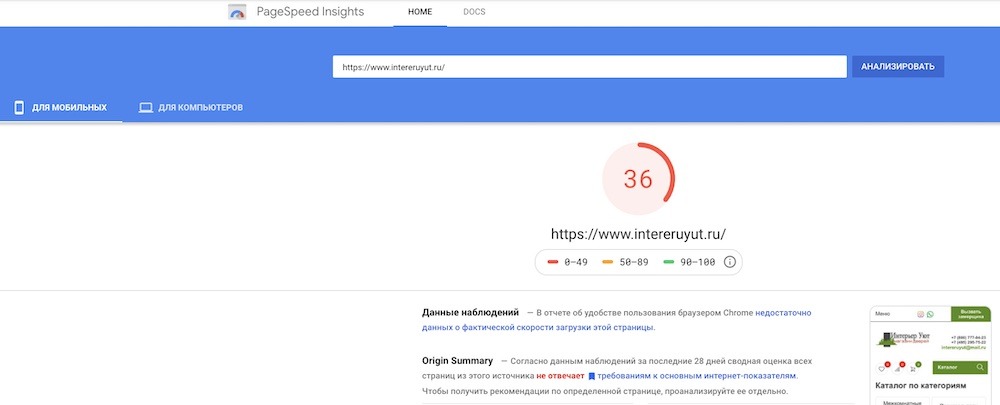Image resolution: width=1000 pixels, height=405 pixels.
Task: Click the green Вызвать замерщика button in preview
Action: (971, 314)
